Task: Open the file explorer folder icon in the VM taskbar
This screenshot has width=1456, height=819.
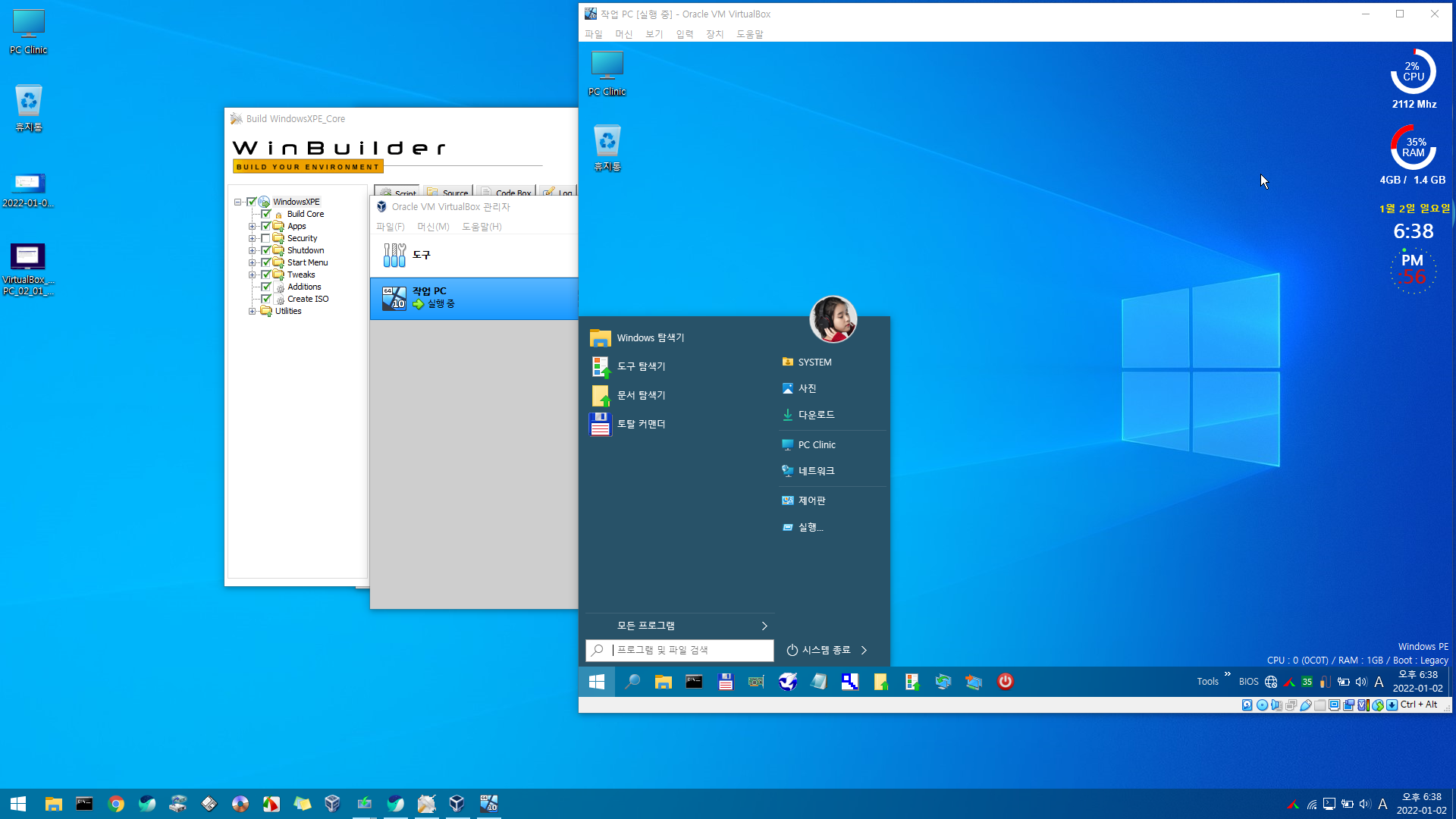Action: click(664, 682)
